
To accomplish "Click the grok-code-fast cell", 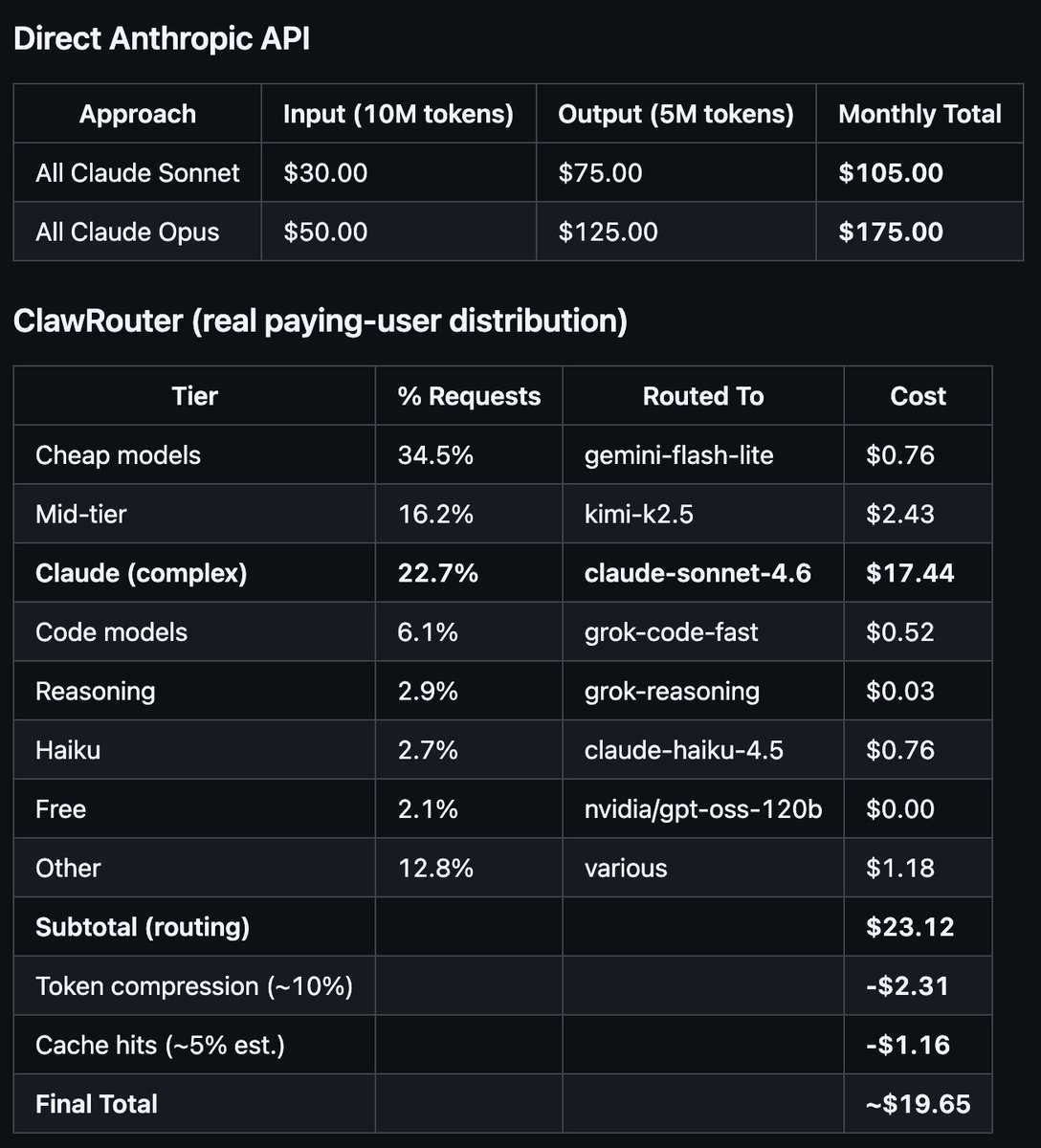I will [671, 632].
